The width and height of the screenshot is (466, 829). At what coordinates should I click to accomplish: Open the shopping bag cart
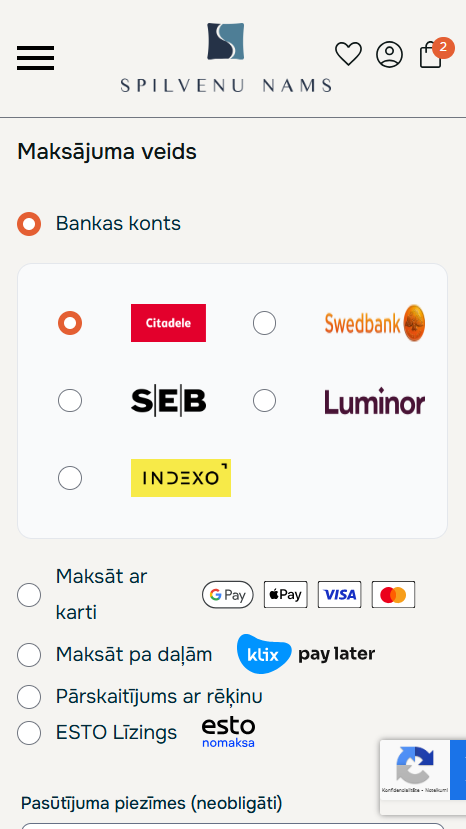click(431, 55)
